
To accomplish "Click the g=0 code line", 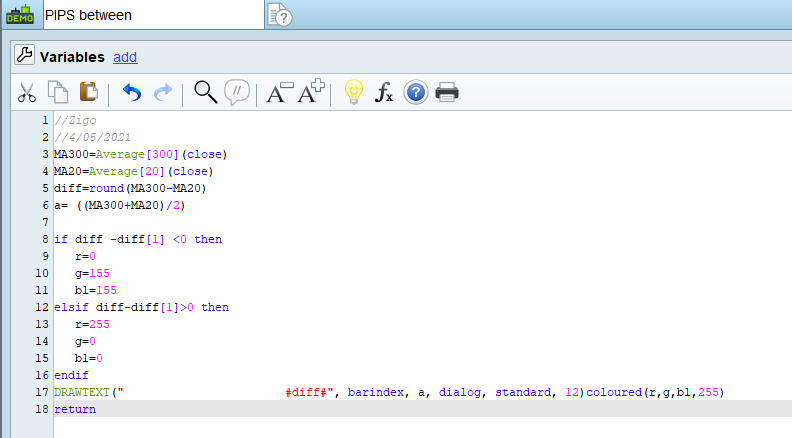I will click(85, 342).
